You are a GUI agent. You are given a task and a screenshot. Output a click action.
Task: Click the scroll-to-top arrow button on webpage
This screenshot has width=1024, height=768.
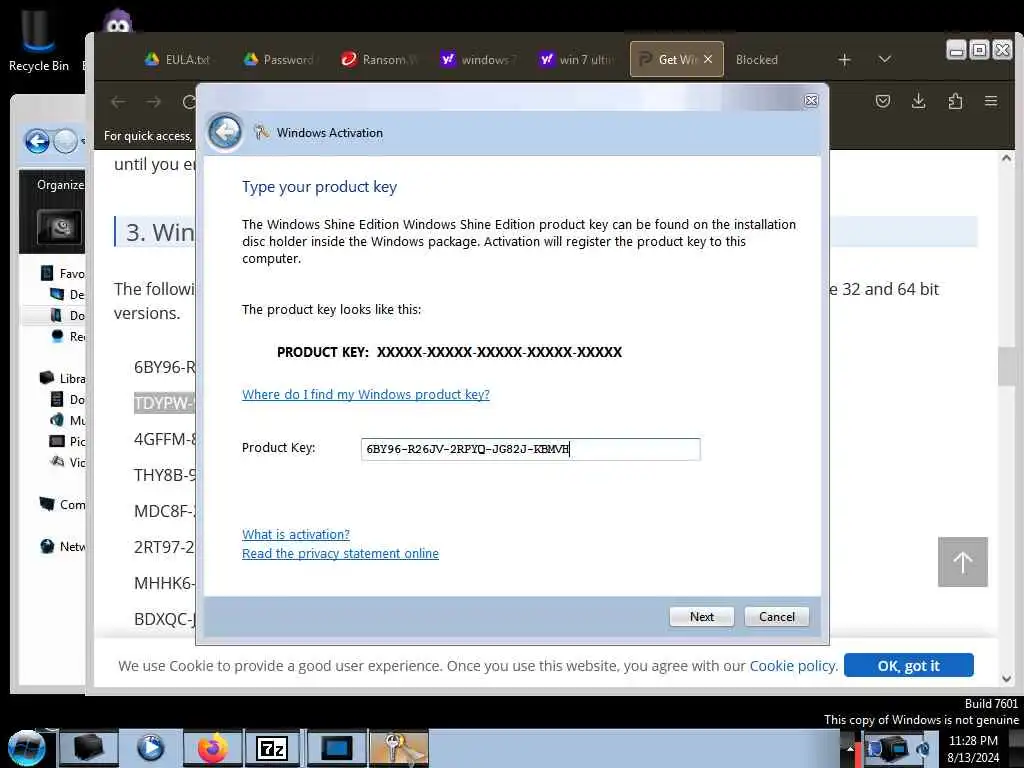pyautogui.click(x=963, y=562)
